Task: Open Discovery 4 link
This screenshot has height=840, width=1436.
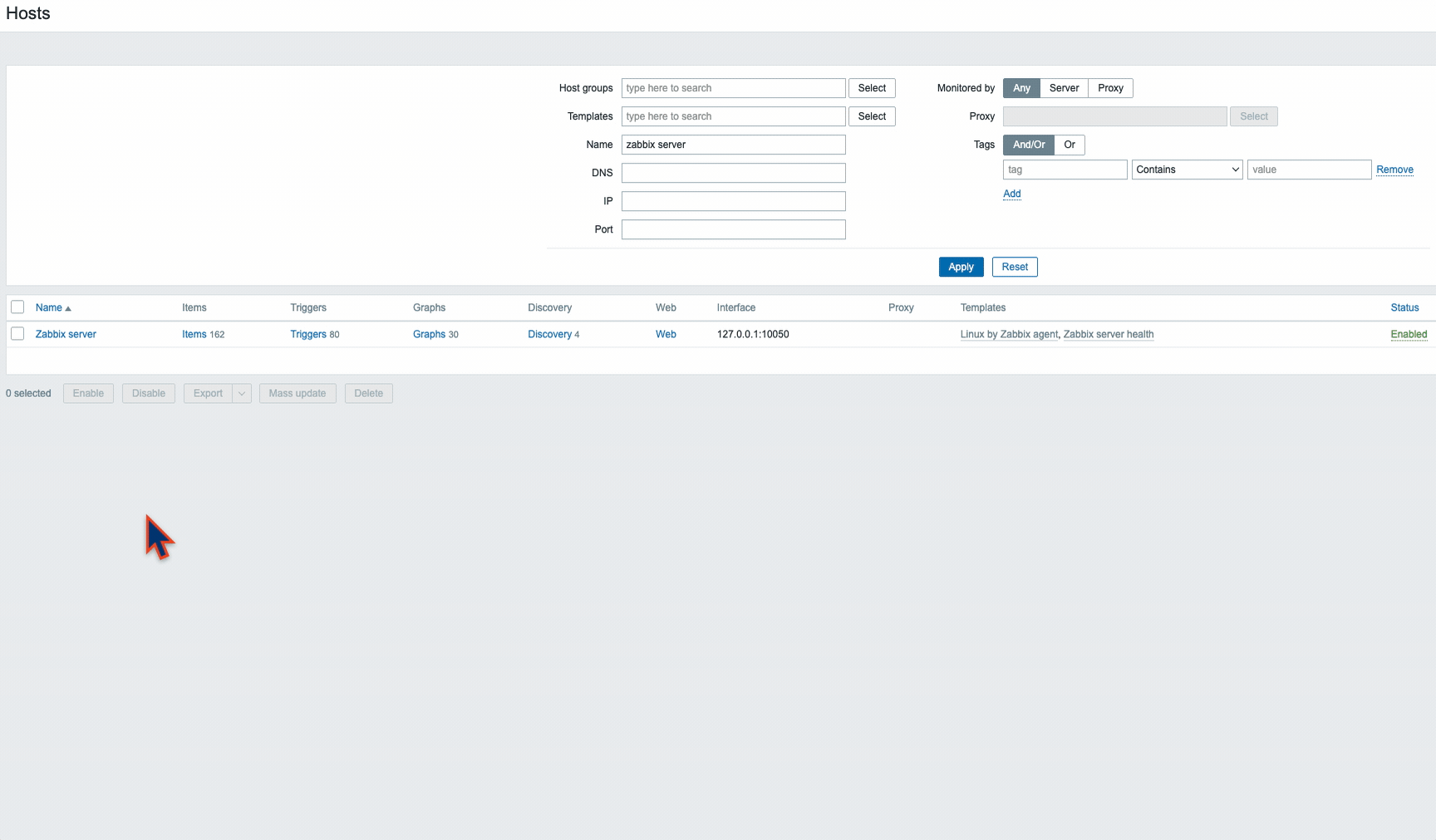Action: point(553,334)
